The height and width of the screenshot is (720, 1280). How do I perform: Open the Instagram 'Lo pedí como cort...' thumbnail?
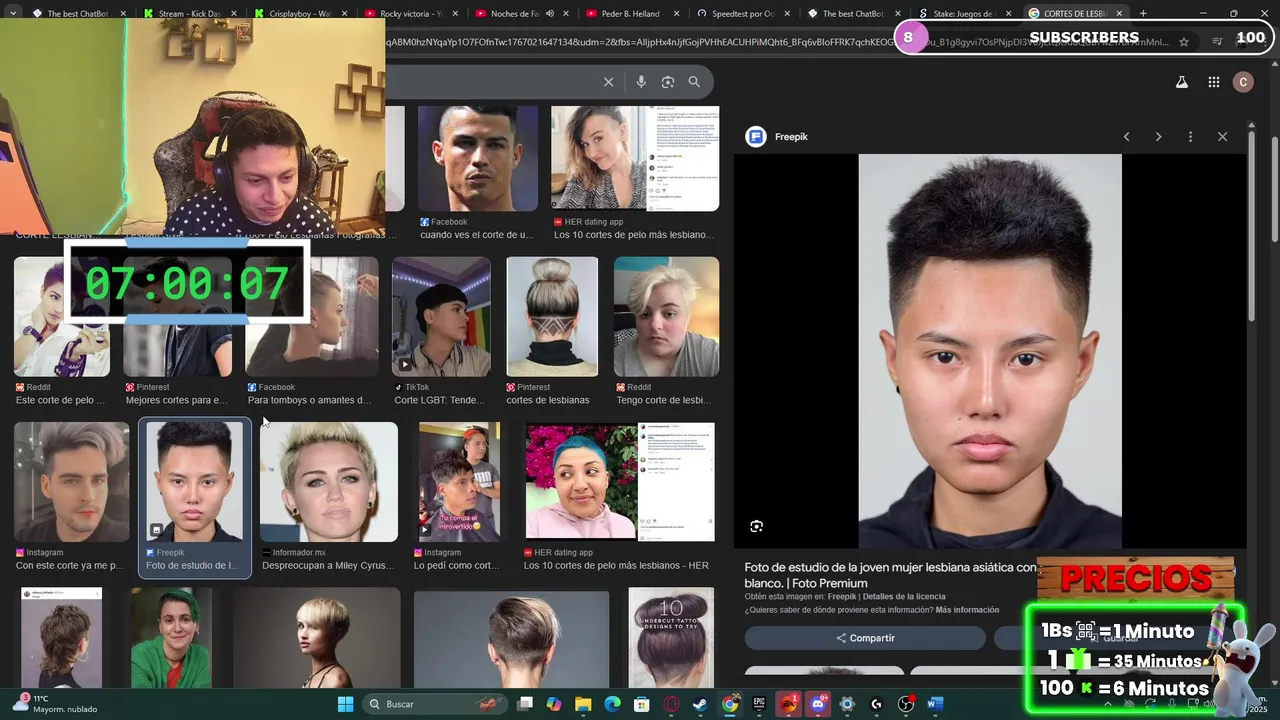(x=459, y=482)
